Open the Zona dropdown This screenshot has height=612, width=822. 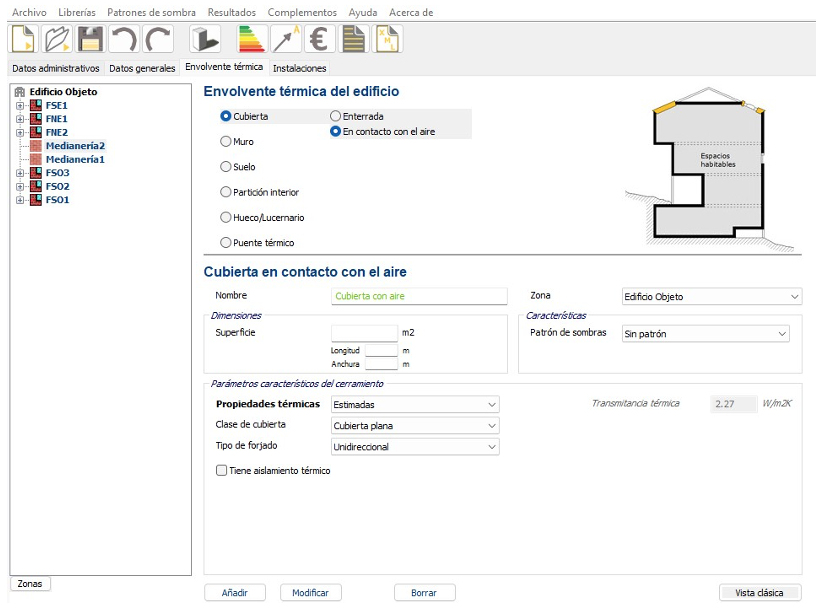click(x=711, y=297)
